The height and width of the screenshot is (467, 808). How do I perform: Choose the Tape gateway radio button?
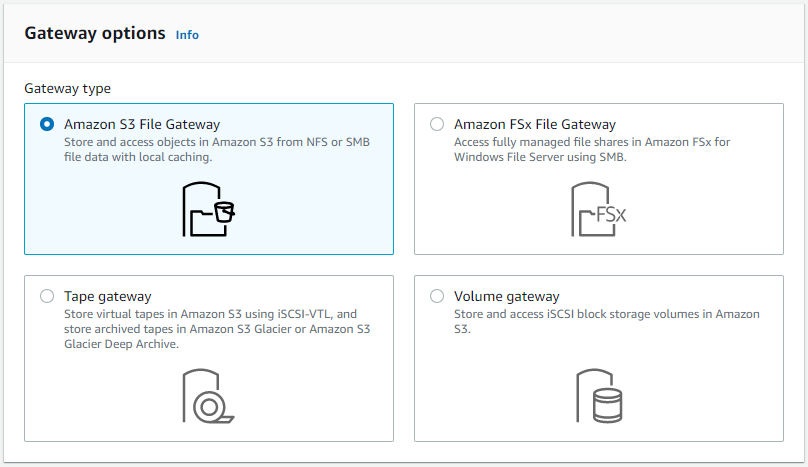(x=47, y=296)
